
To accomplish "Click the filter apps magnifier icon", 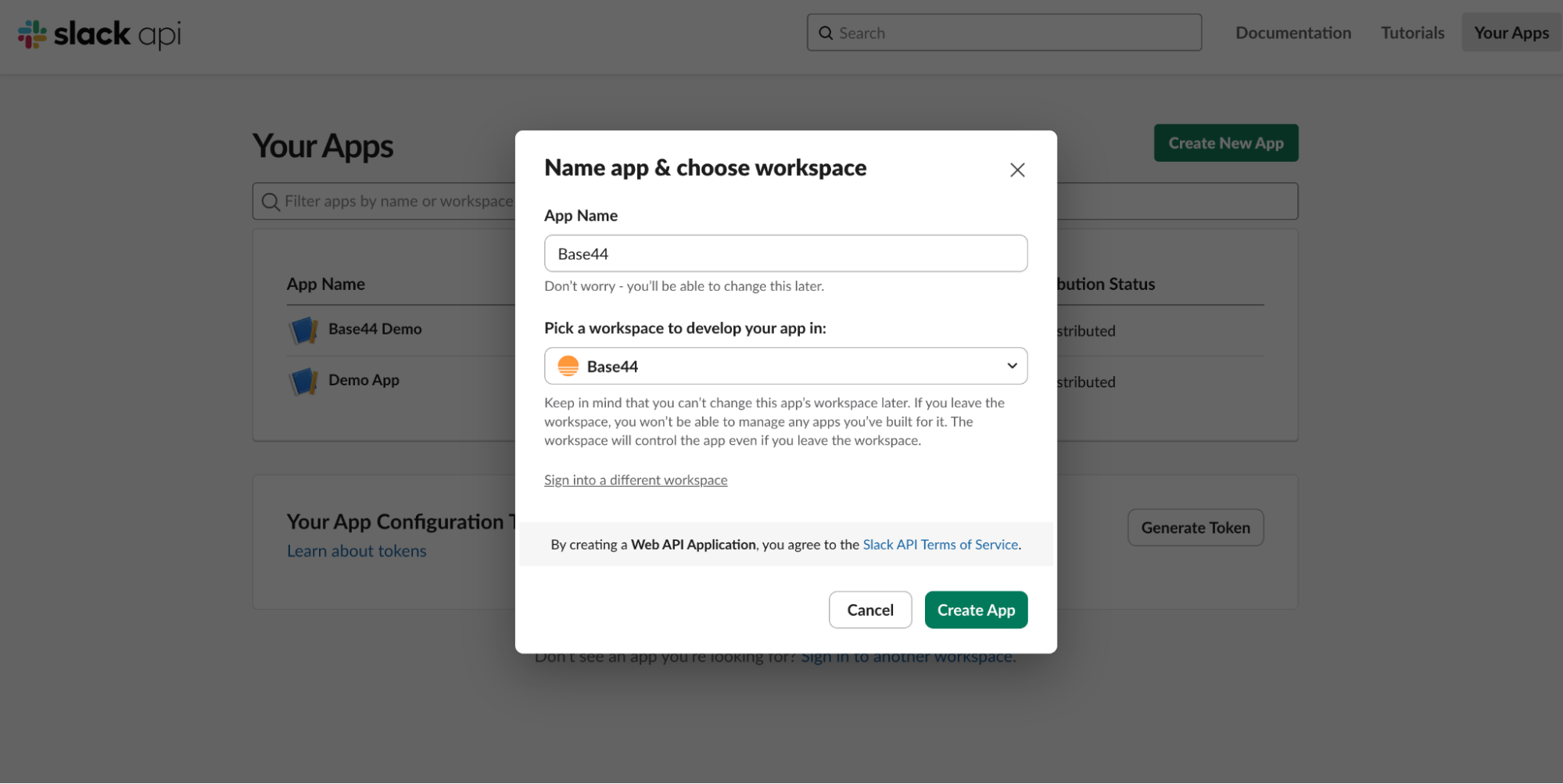I will coord(271,202).
